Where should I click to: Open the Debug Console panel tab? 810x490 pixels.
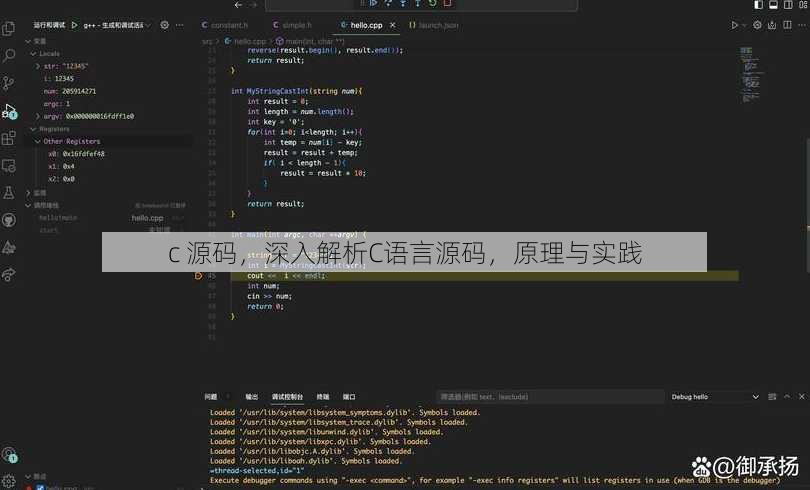tap(287, 397)
